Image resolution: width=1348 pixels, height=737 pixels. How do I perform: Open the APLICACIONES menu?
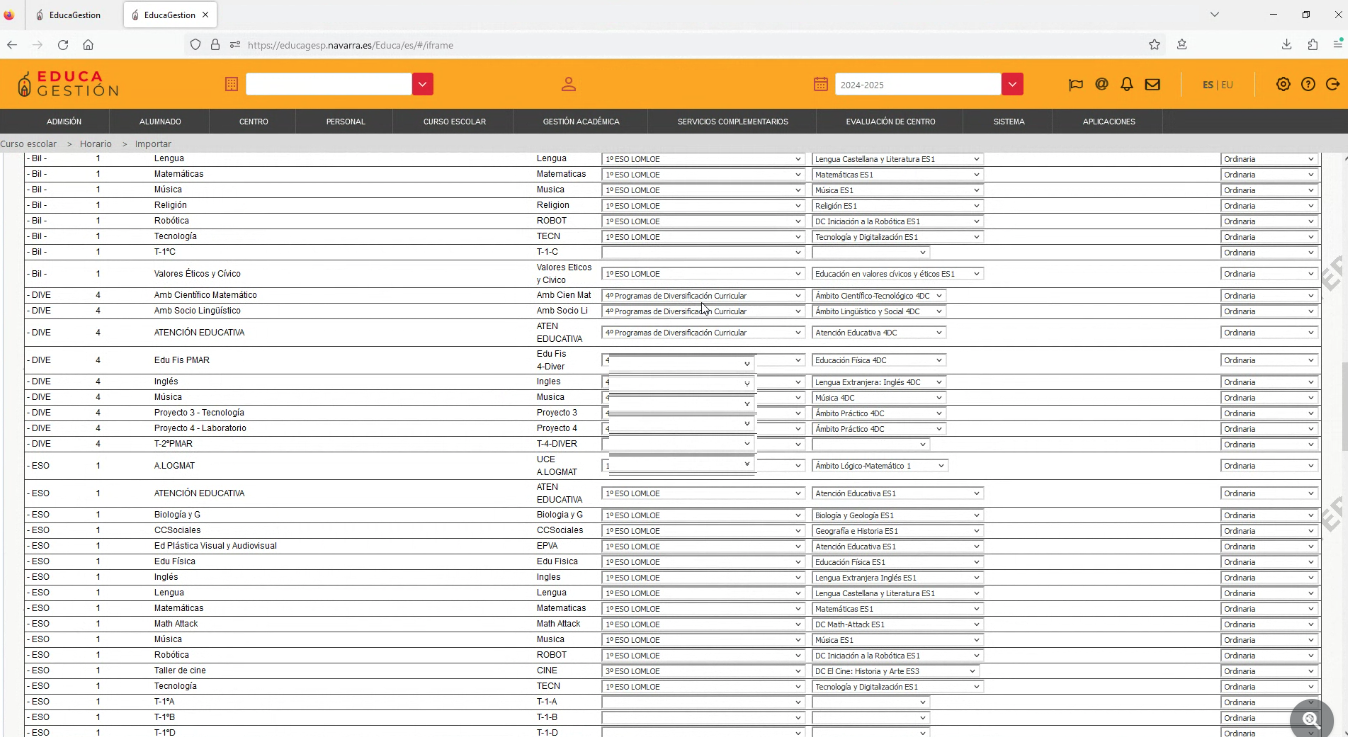(x=1109, y=122)
